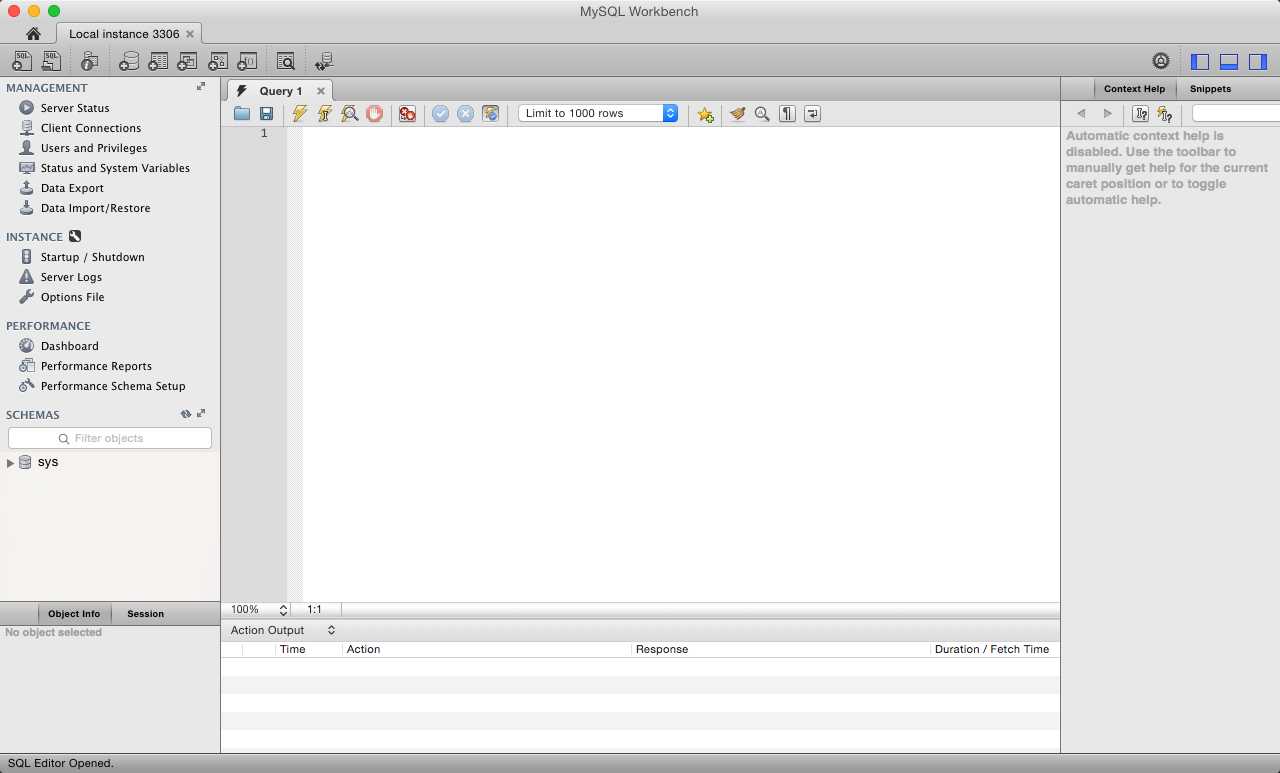
Task: Toggle continue-on-error execution icon
Action: click(x=407, y=114)
